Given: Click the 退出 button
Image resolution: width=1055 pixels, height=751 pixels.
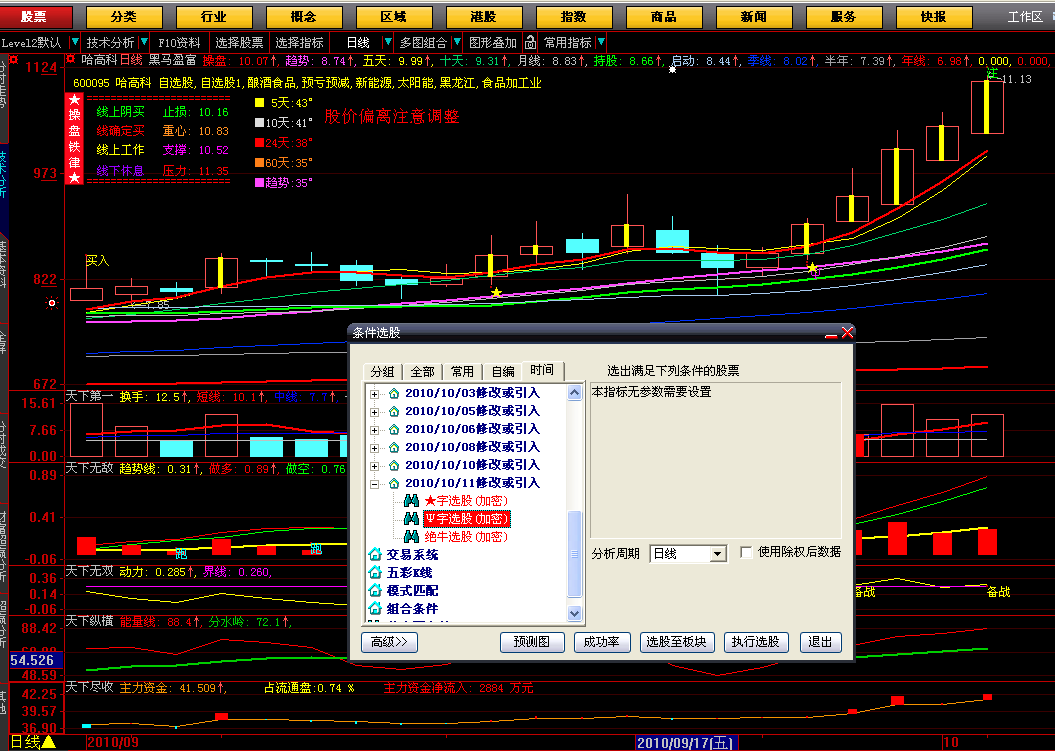Looking at the screenshot, I should pyautogui.click(x=820, y=642).
